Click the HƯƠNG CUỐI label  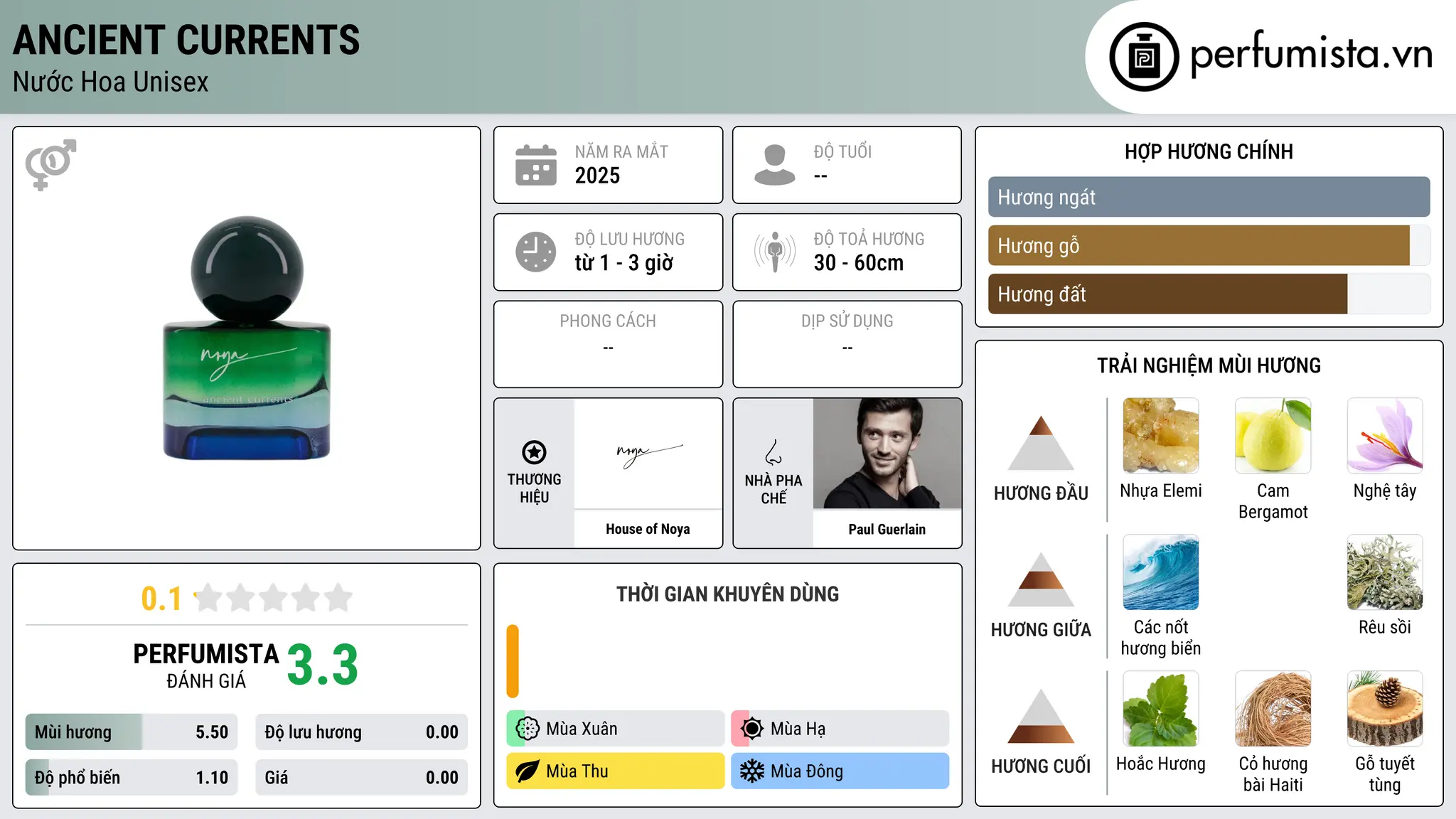coord(1041,766)
